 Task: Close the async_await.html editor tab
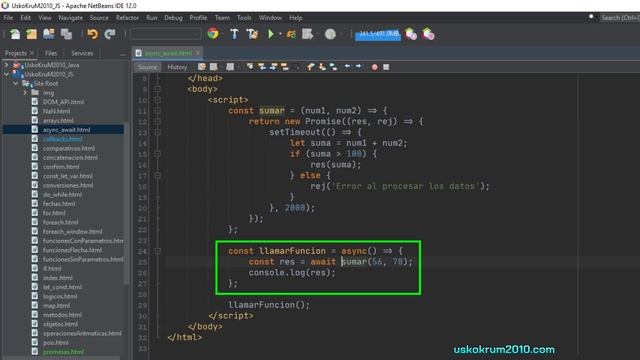coord(198,53)
